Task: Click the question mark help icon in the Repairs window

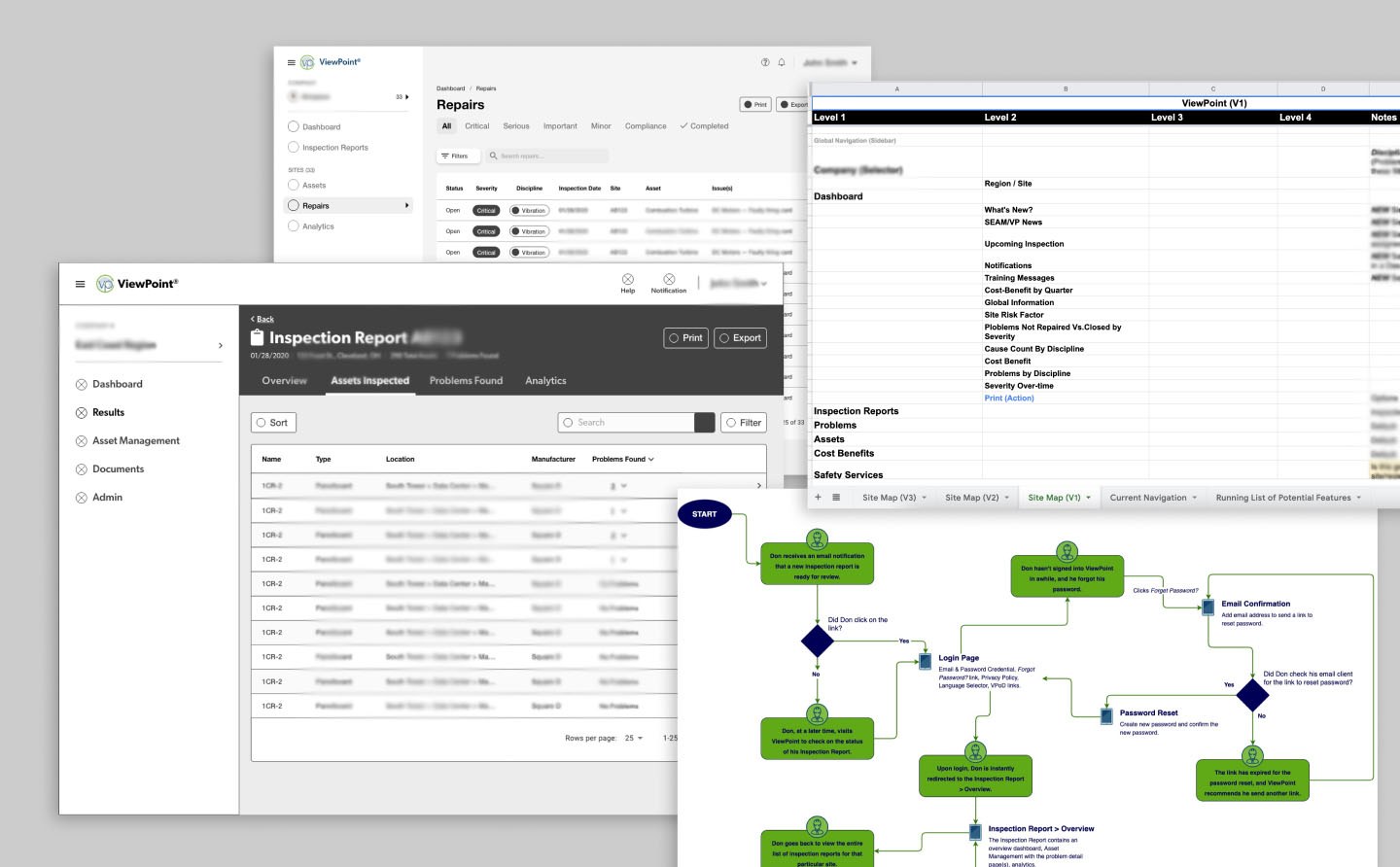Action: (x=765, y=62)
